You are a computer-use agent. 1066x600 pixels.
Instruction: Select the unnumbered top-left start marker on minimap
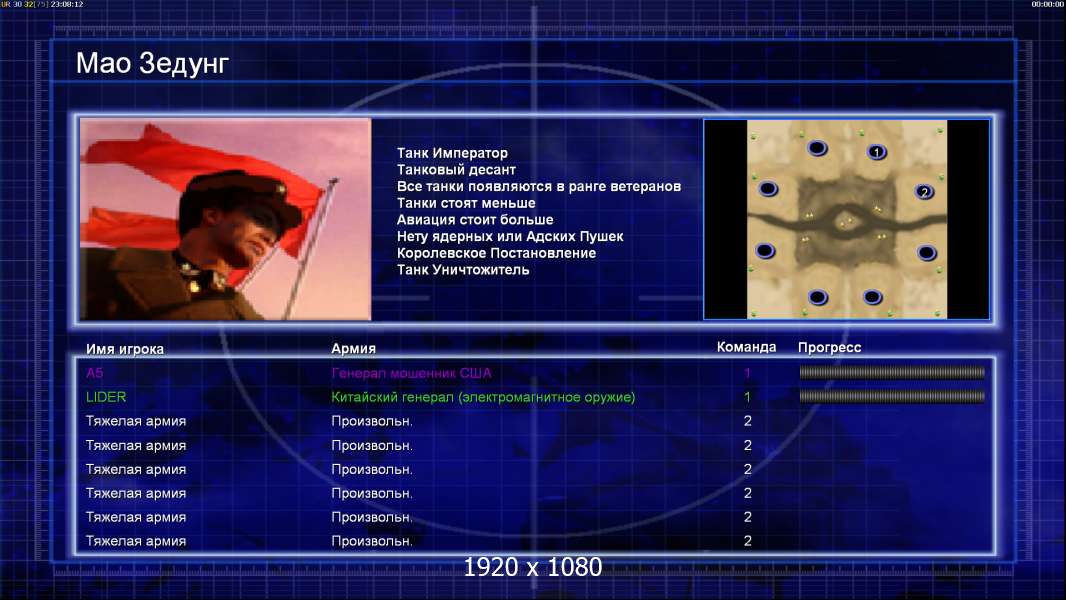817,148
